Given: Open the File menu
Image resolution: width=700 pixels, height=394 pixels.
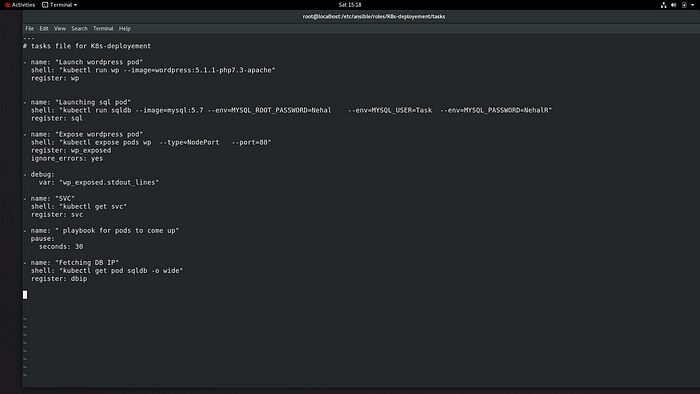Looking at the screenshot, I should [x=29, y=29].
